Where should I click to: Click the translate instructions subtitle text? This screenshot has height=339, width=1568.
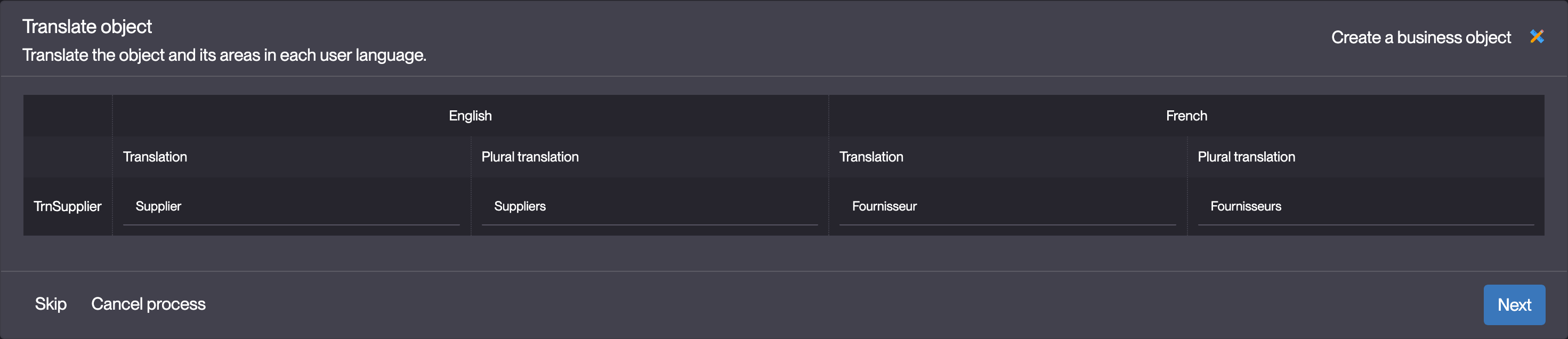coord(224,55)
